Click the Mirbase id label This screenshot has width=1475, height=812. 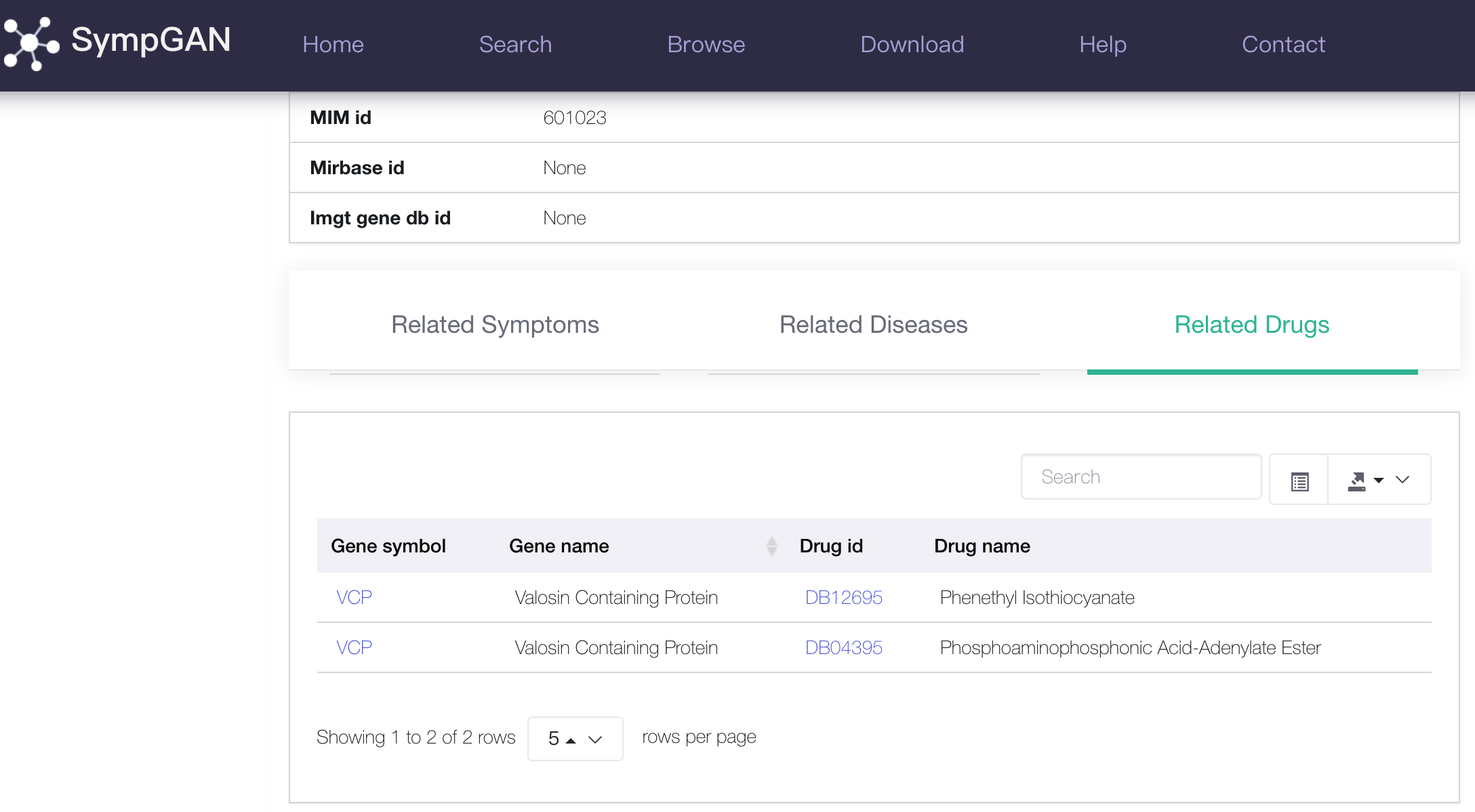click(x=357, y=168)
